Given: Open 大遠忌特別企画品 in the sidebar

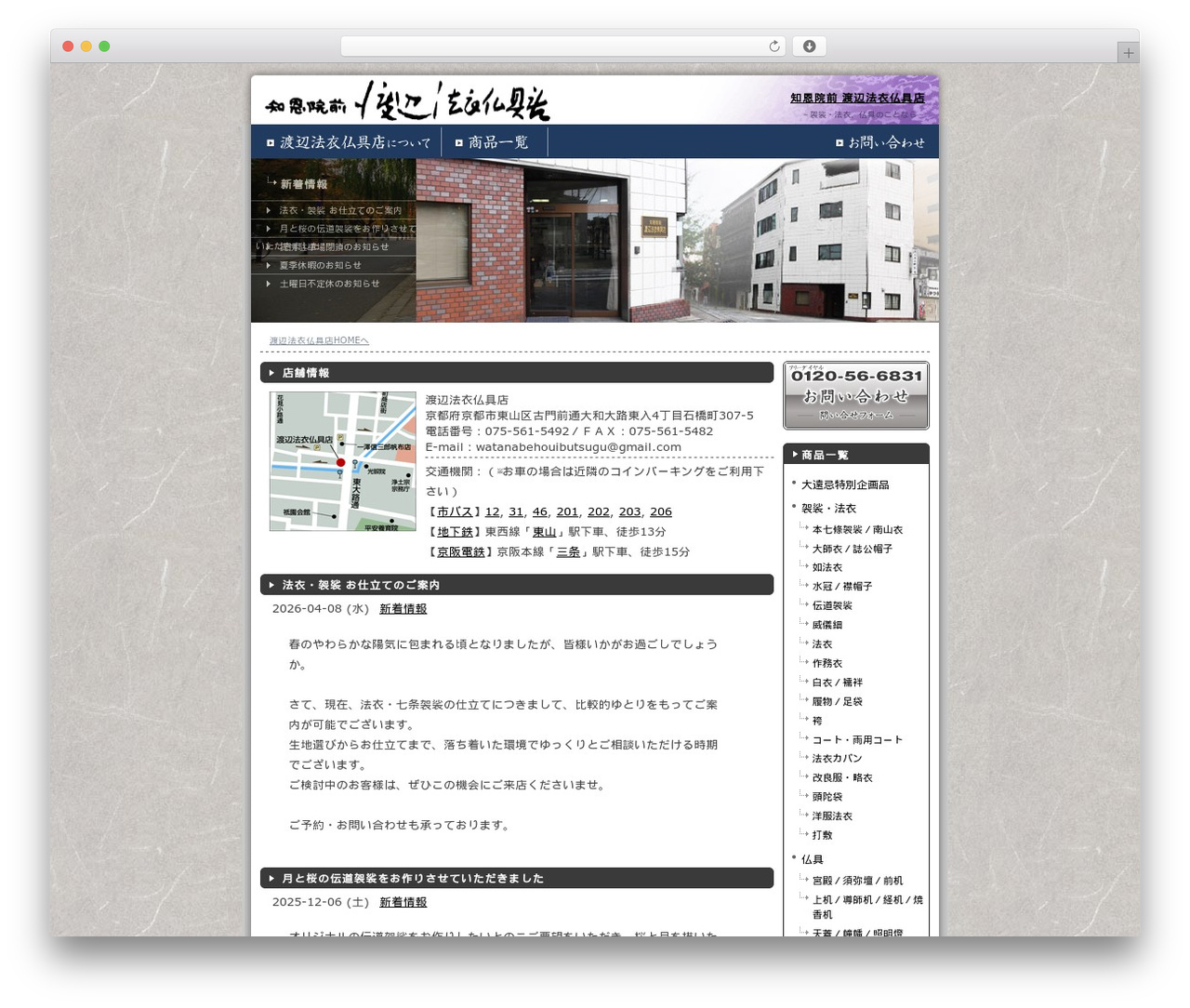Looking at the screenshot, I should 845,484.
